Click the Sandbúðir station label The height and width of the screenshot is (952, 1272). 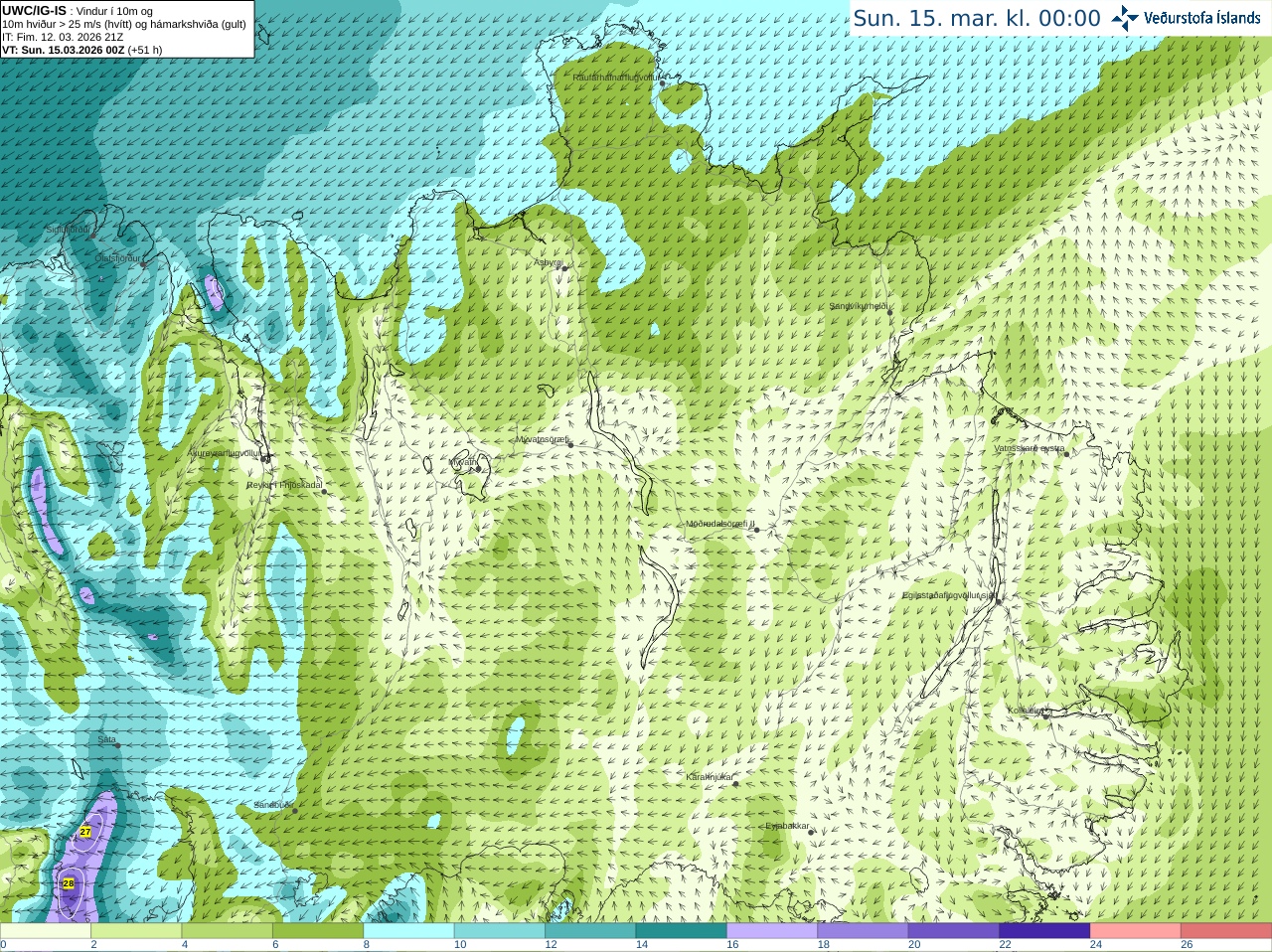273,805
